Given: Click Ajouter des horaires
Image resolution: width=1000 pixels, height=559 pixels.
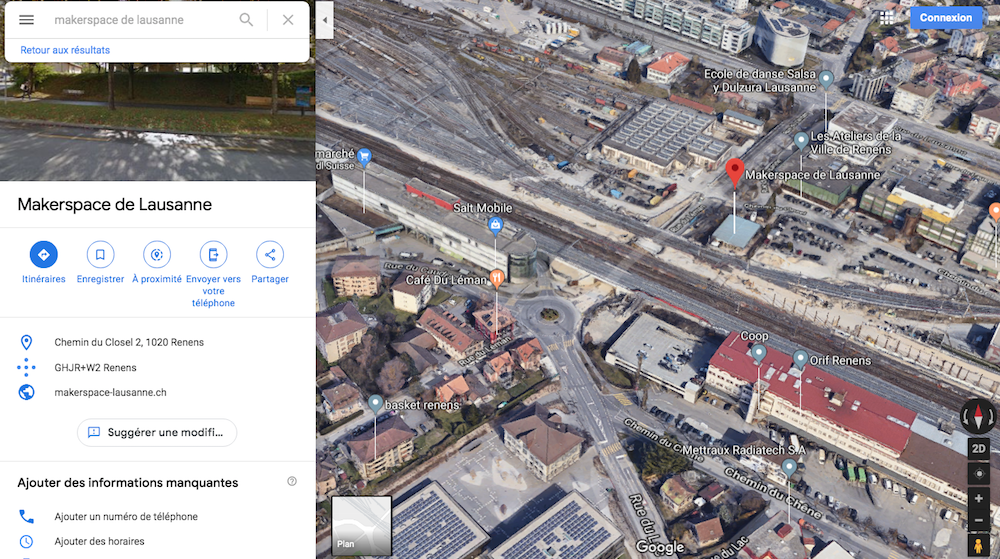Looking at the screenshot, I should 99,541.
